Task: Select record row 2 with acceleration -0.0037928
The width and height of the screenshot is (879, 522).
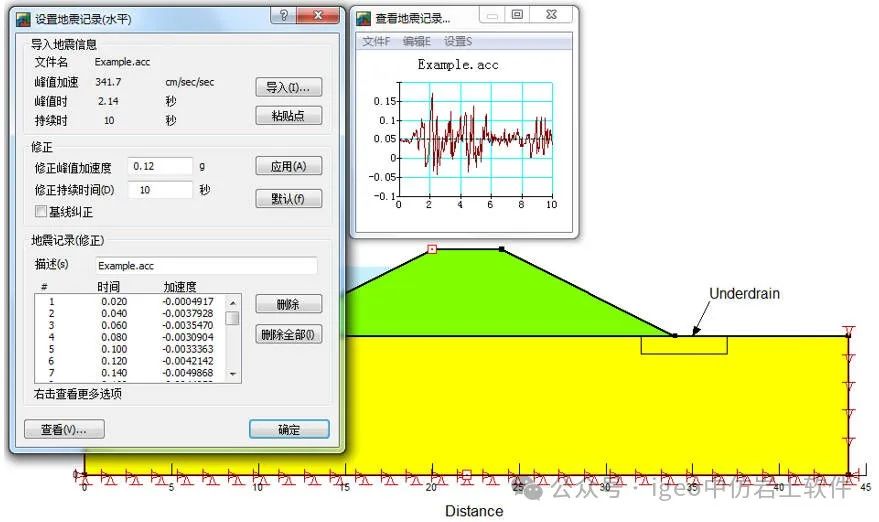Action: pos(132,313)
